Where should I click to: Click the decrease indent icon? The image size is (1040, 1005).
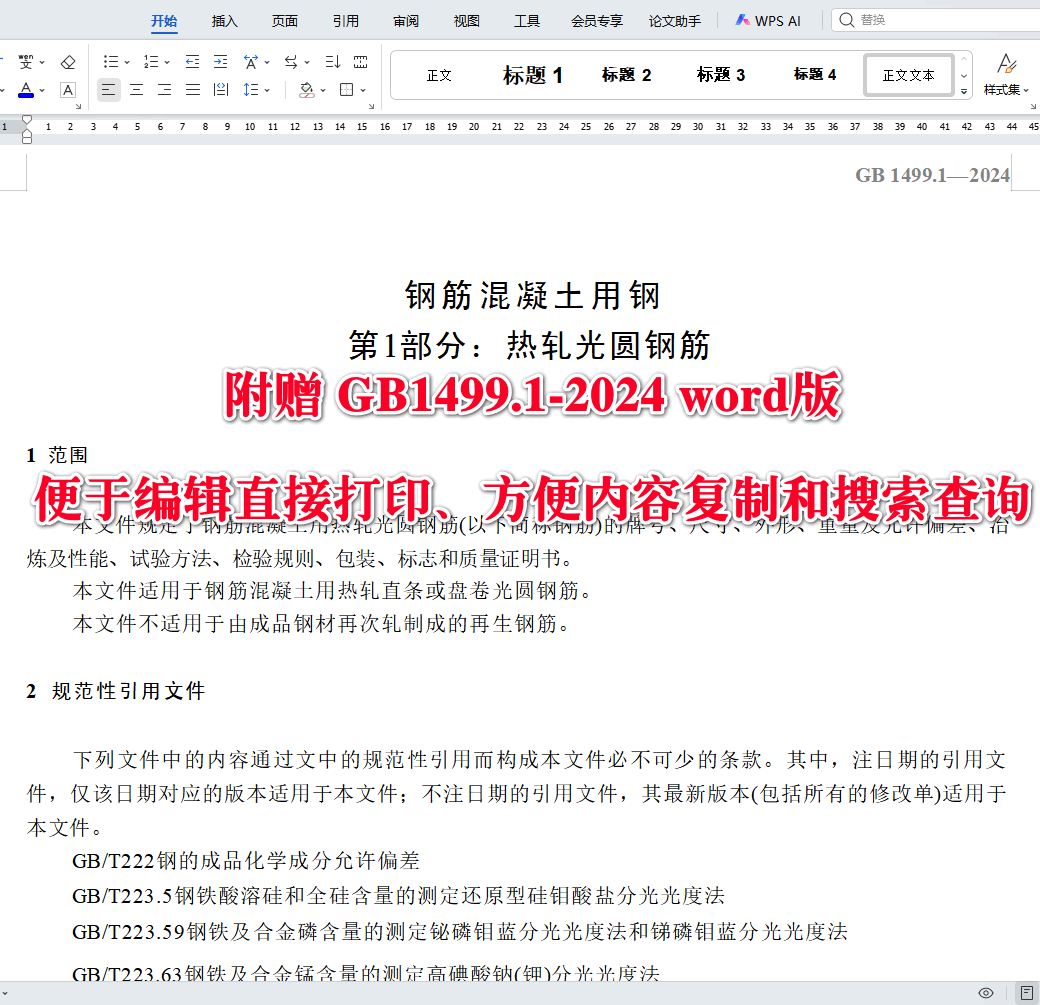point(192,62)
